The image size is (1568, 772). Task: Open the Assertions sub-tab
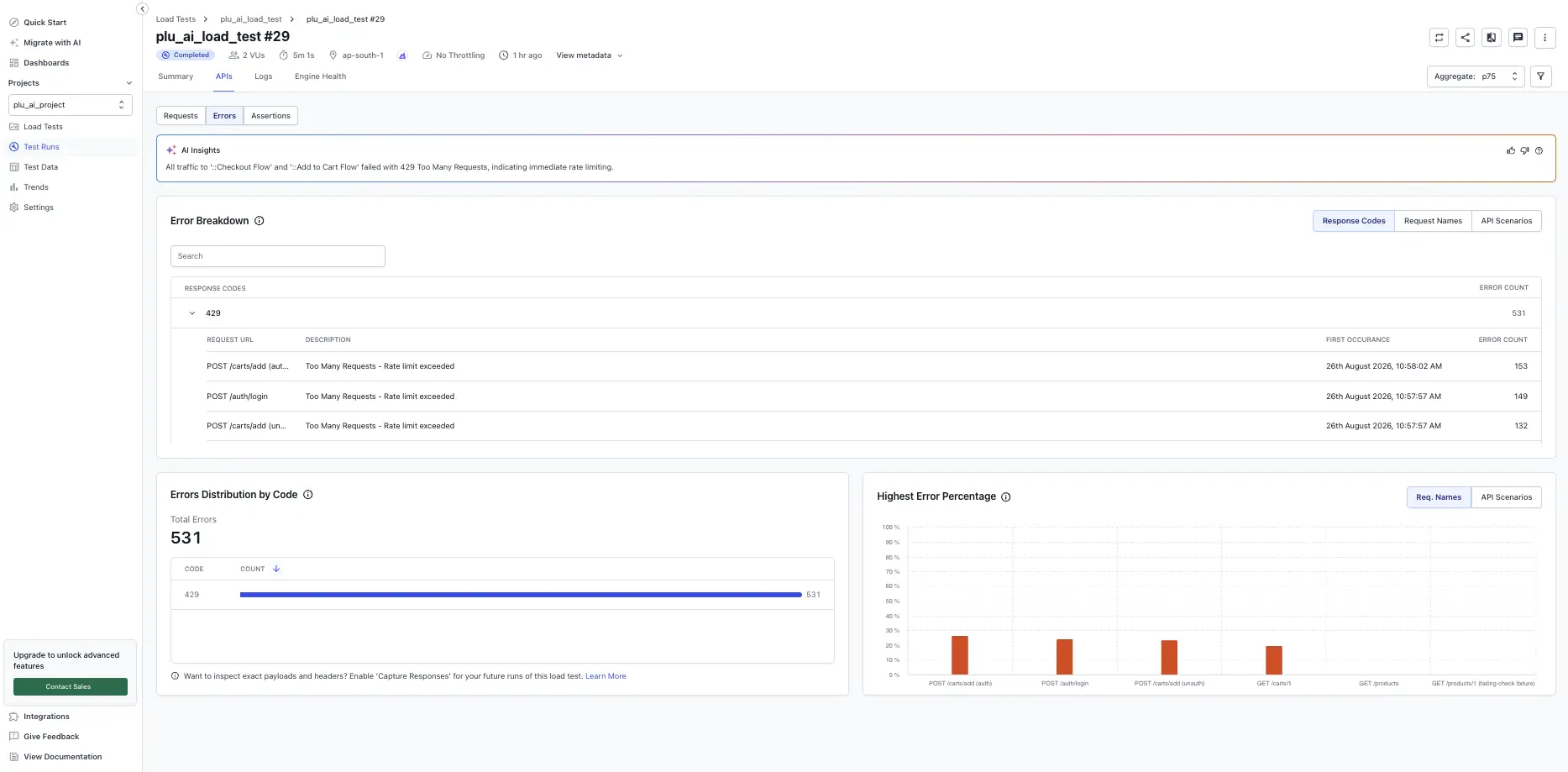(x=270, y=116)
